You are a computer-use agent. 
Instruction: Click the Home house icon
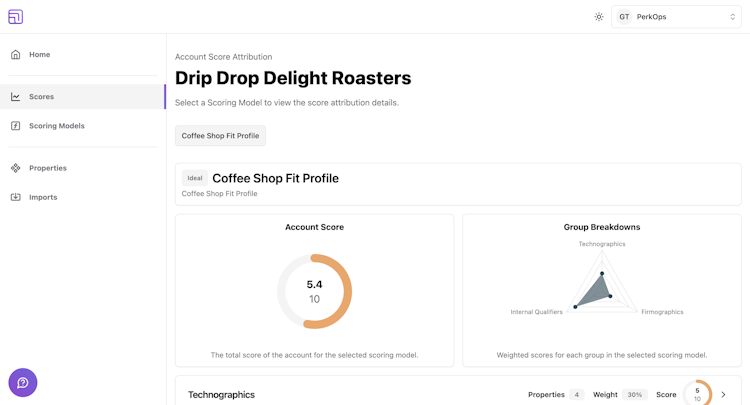click(15, 55)
